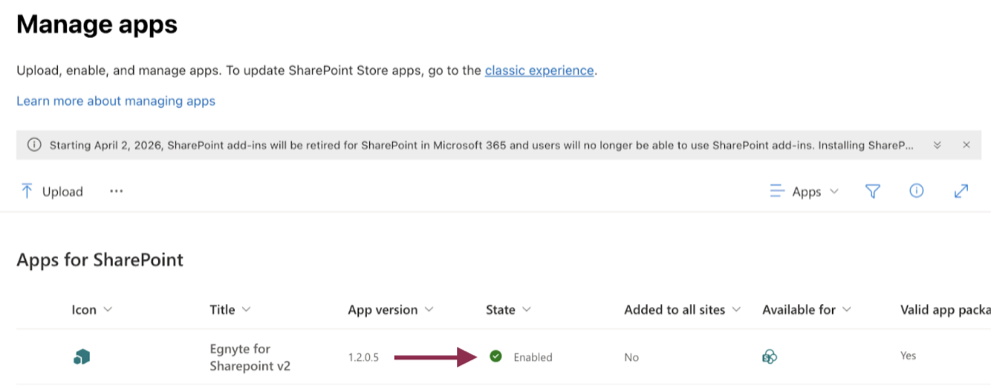Open the info details pane icon
This screenshot has width=999, height=389.
[x=917, y=191]
